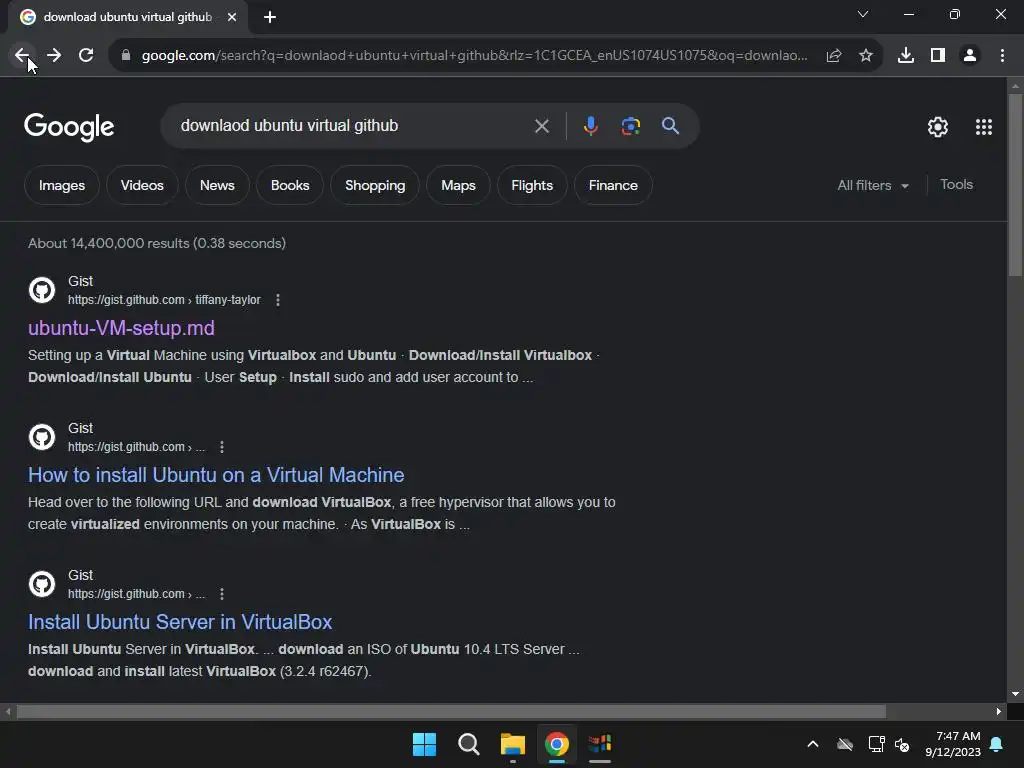Open Google quick settings gear
Viewport: 1024px width, 768px height.
click(x=938, y=127)
